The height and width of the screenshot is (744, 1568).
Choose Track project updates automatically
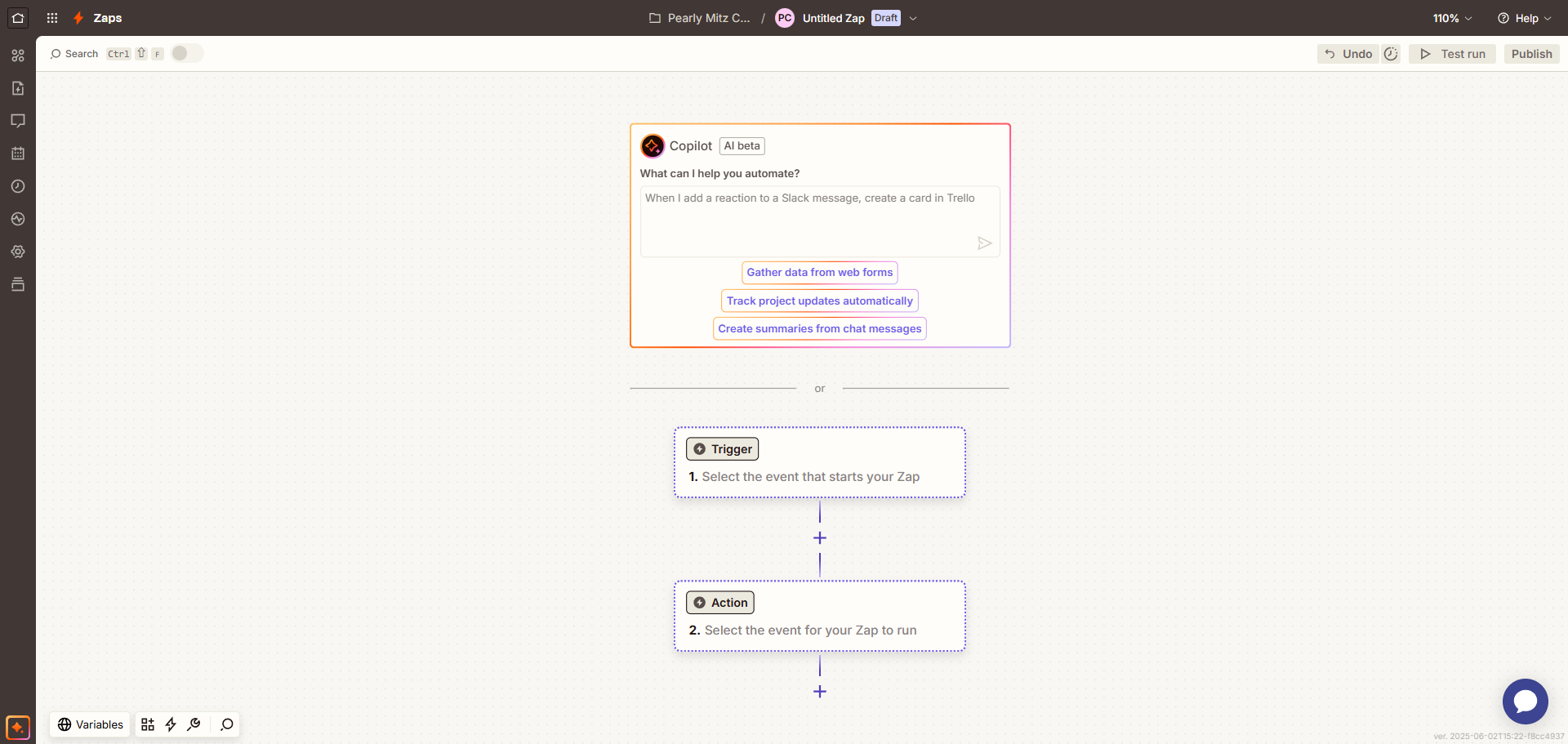click(x=819, y=301)
